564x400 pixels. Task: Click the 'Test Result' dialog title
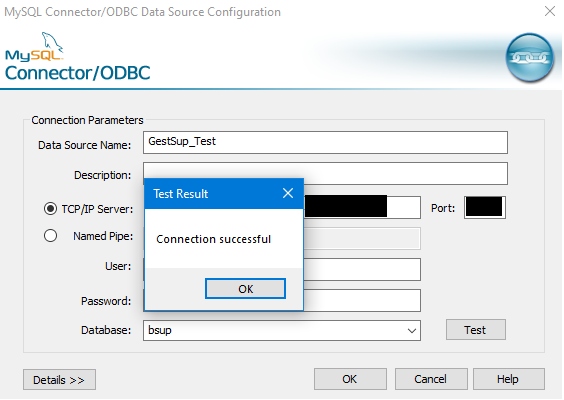point(181,194)
